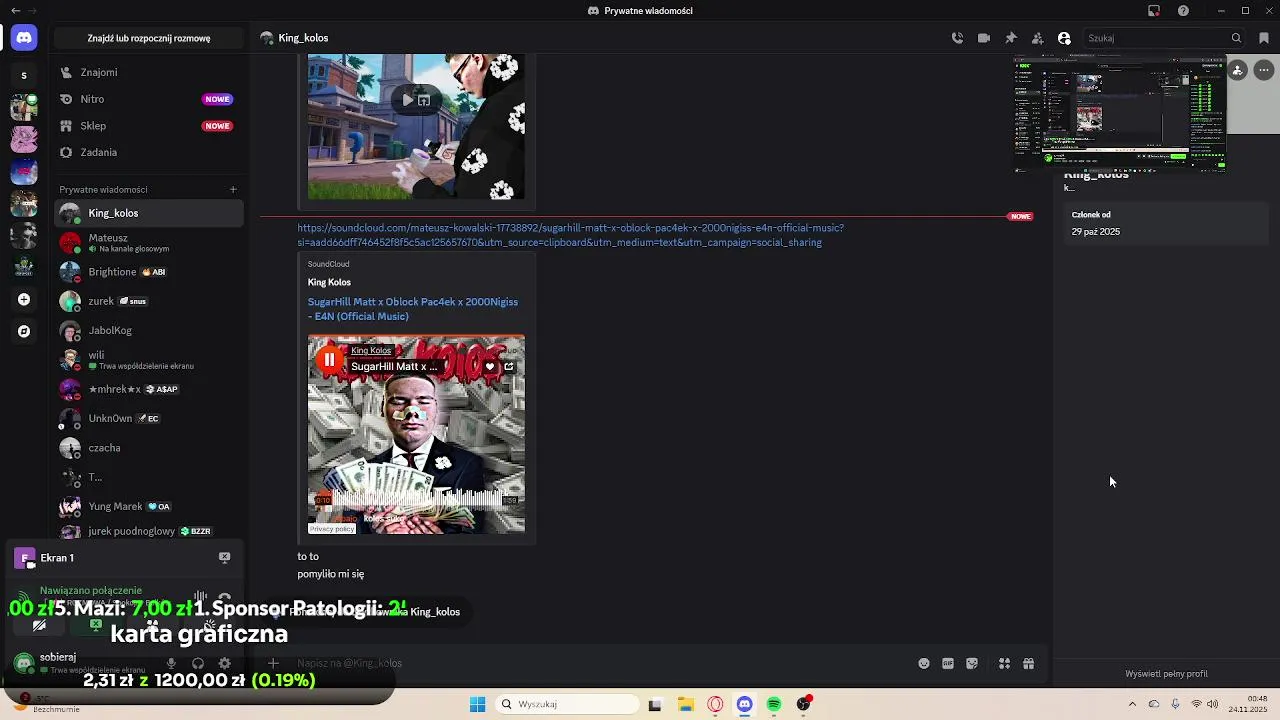Open the taskbar volume control
The image size is (1280, 720).
pyautogui.click(x=1213, y=704)
